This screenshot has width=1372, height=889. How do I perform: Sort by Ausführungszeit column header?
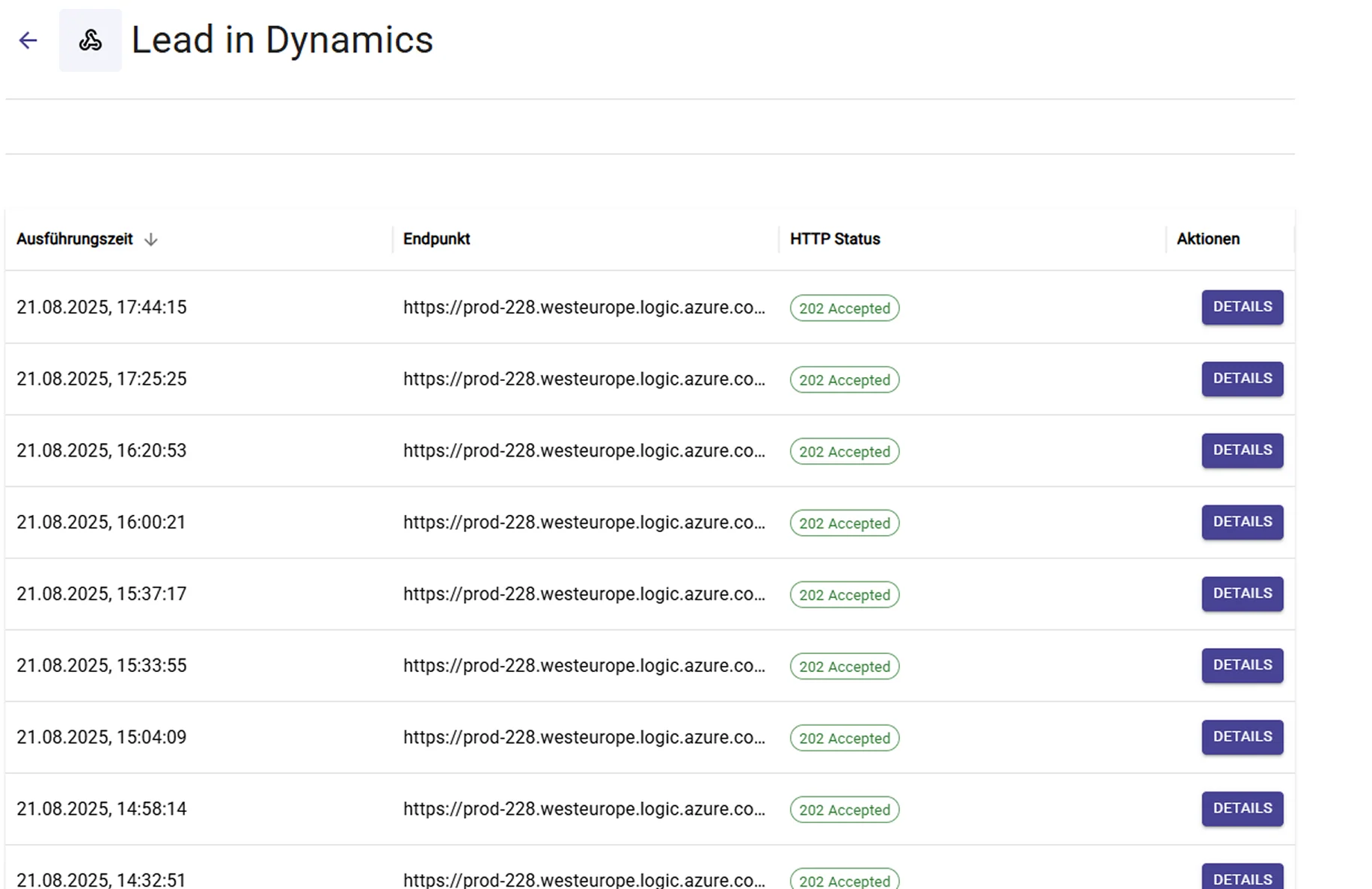(75, 239)
